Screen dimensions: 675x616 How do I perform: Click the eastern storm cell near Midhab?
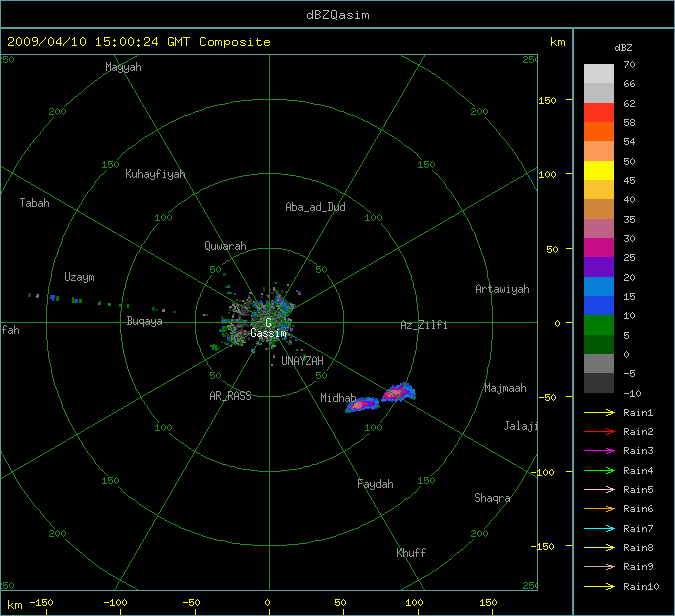(x=399, y=392)
